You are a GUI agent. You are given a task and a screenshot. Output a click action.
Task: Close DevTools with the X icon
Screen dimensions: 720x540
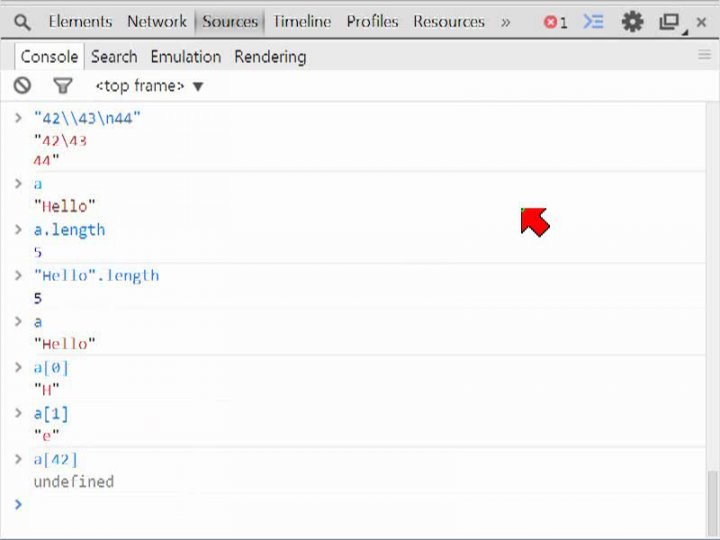pyautogui.click(x=701, y=22)
